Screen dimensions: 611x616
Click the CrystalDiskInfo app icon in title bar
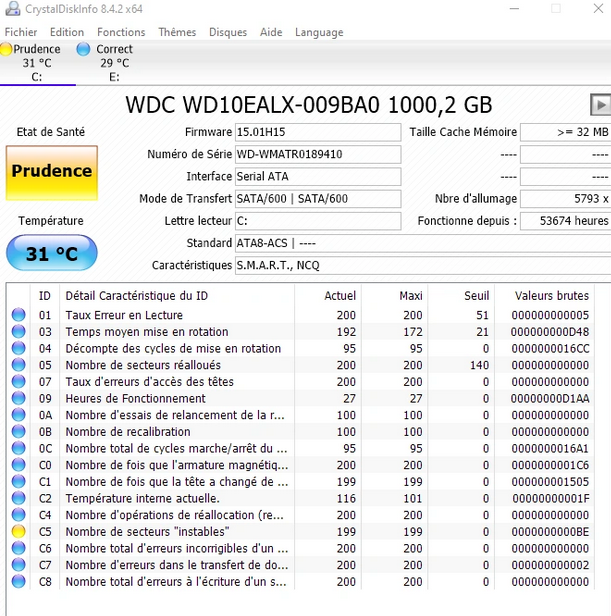point(13,9)
